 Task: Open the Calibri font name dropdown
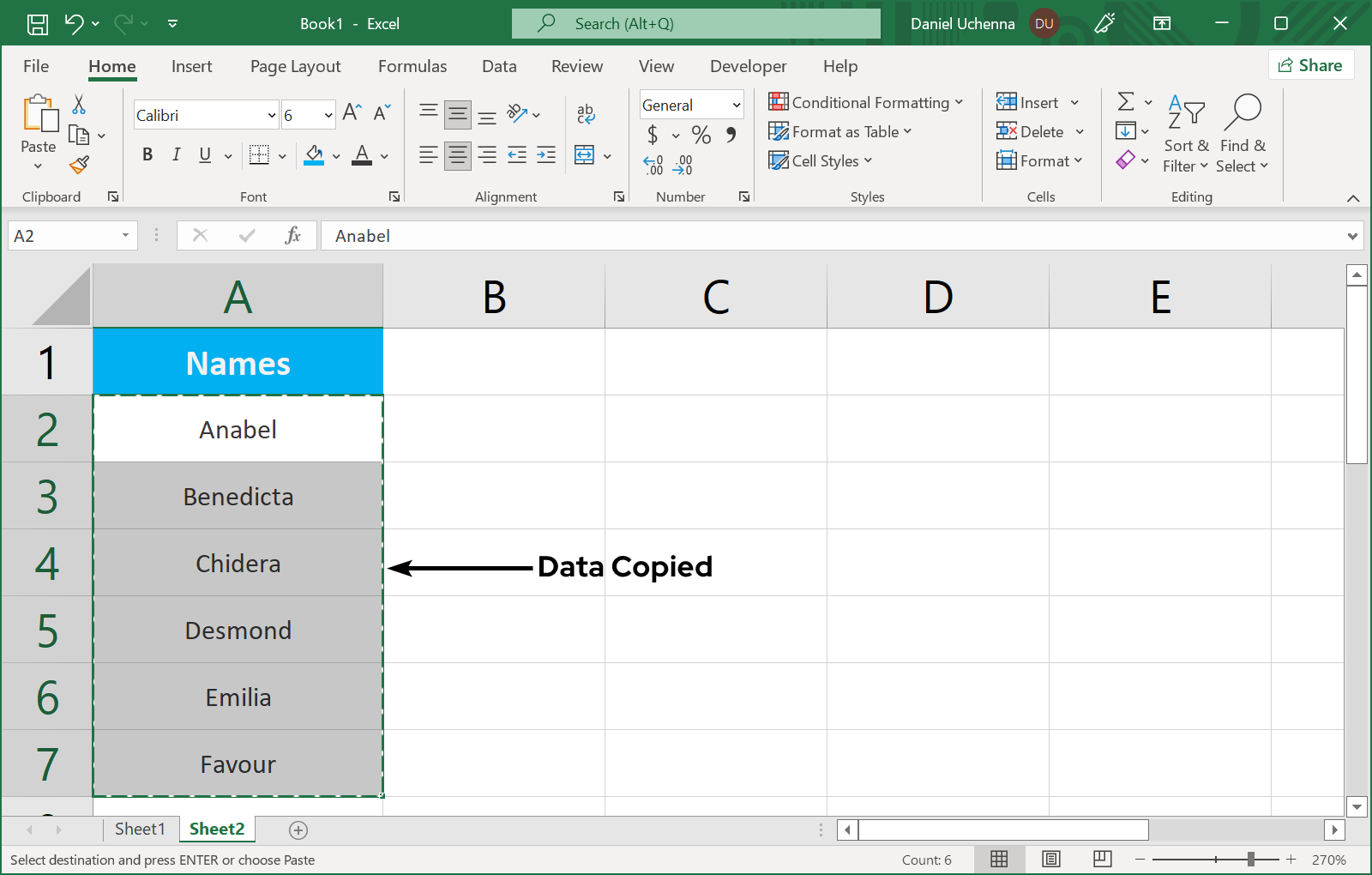pos(272,115)
